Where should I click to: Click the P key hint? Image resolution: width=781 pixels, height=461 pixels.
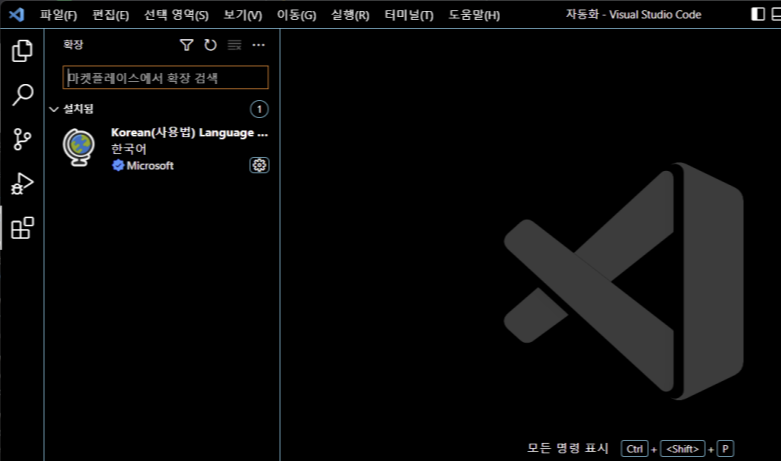coord(725,449)
